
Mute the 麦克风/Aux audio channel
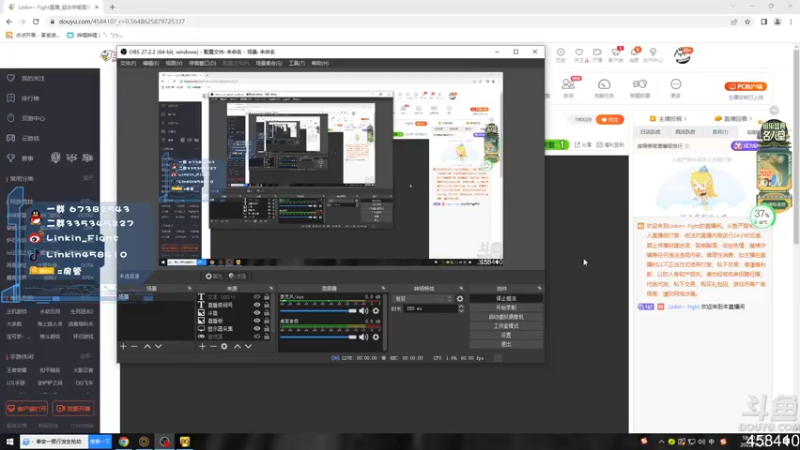tap(363, 311)
